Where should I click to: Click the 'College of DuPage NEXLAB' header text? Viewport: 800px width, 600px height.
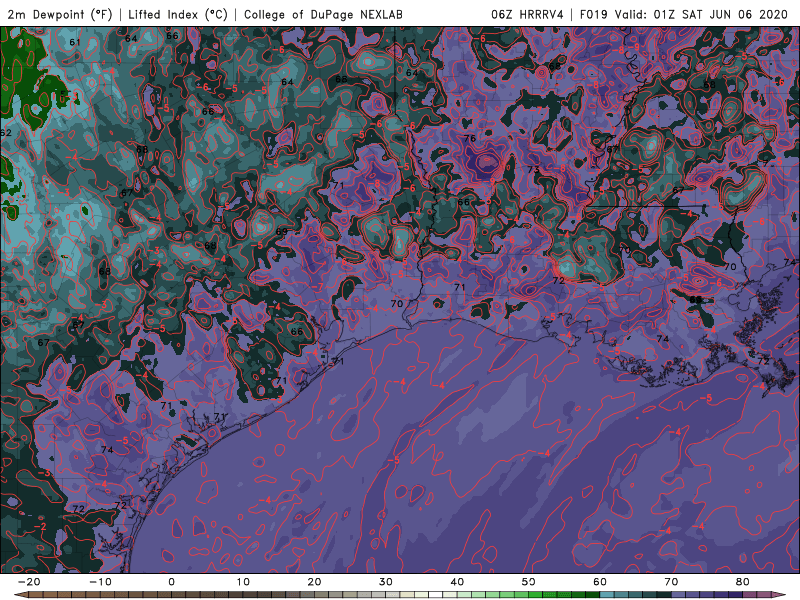click(323, 14)
